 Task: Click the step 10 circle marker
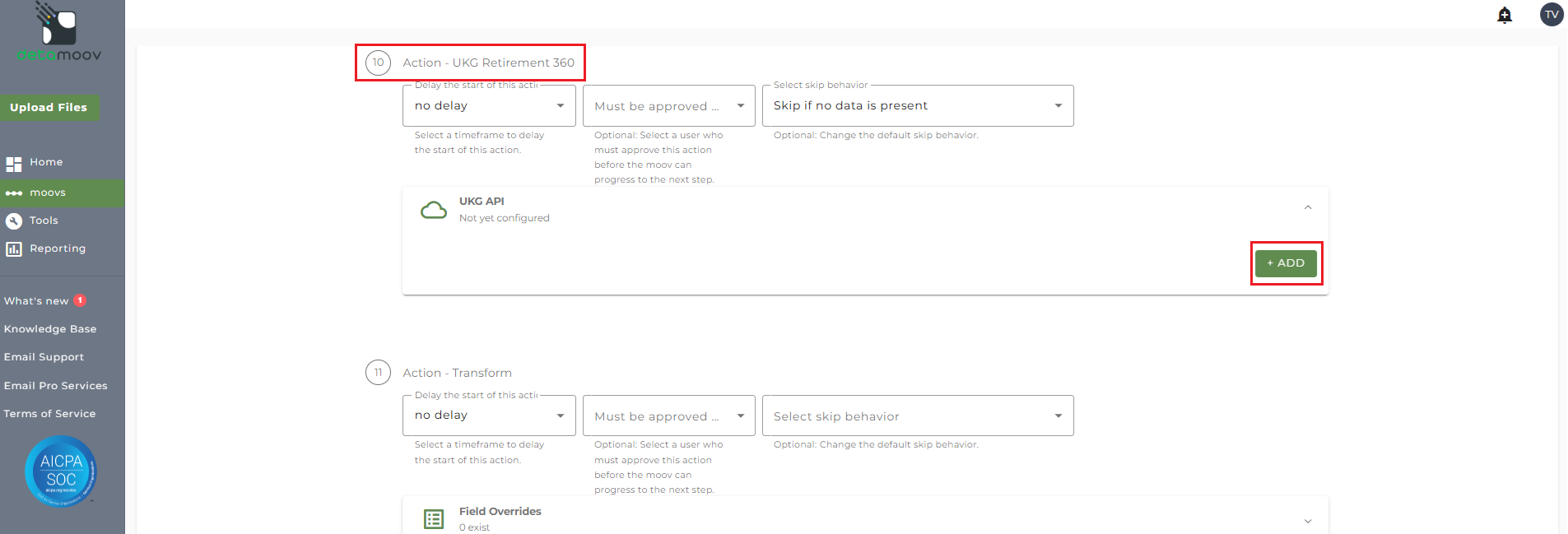378,63
